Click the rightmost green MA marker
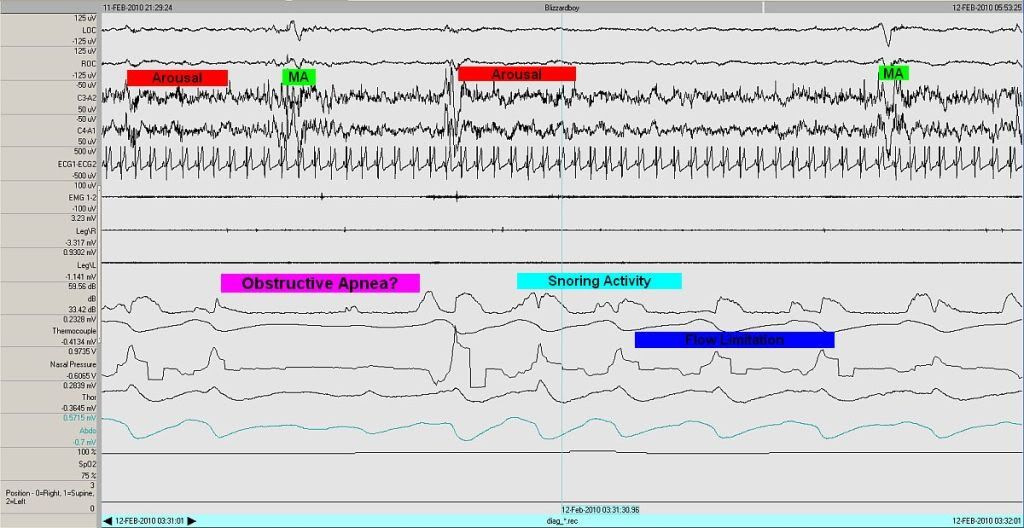Viewport: 1024px width, 528px height. click(x=893, y=74)
